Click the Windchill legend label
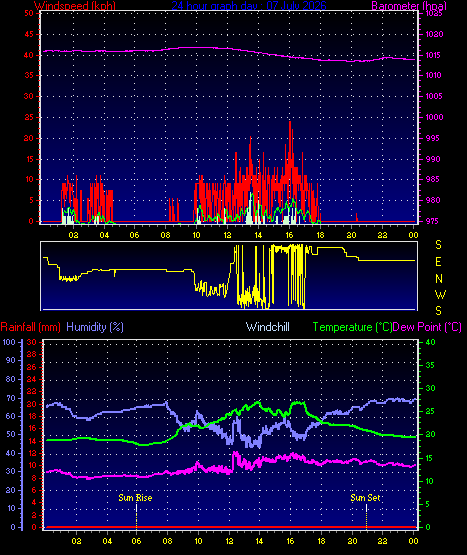Viewport: 467px width, 555px height. click(268, 327)
